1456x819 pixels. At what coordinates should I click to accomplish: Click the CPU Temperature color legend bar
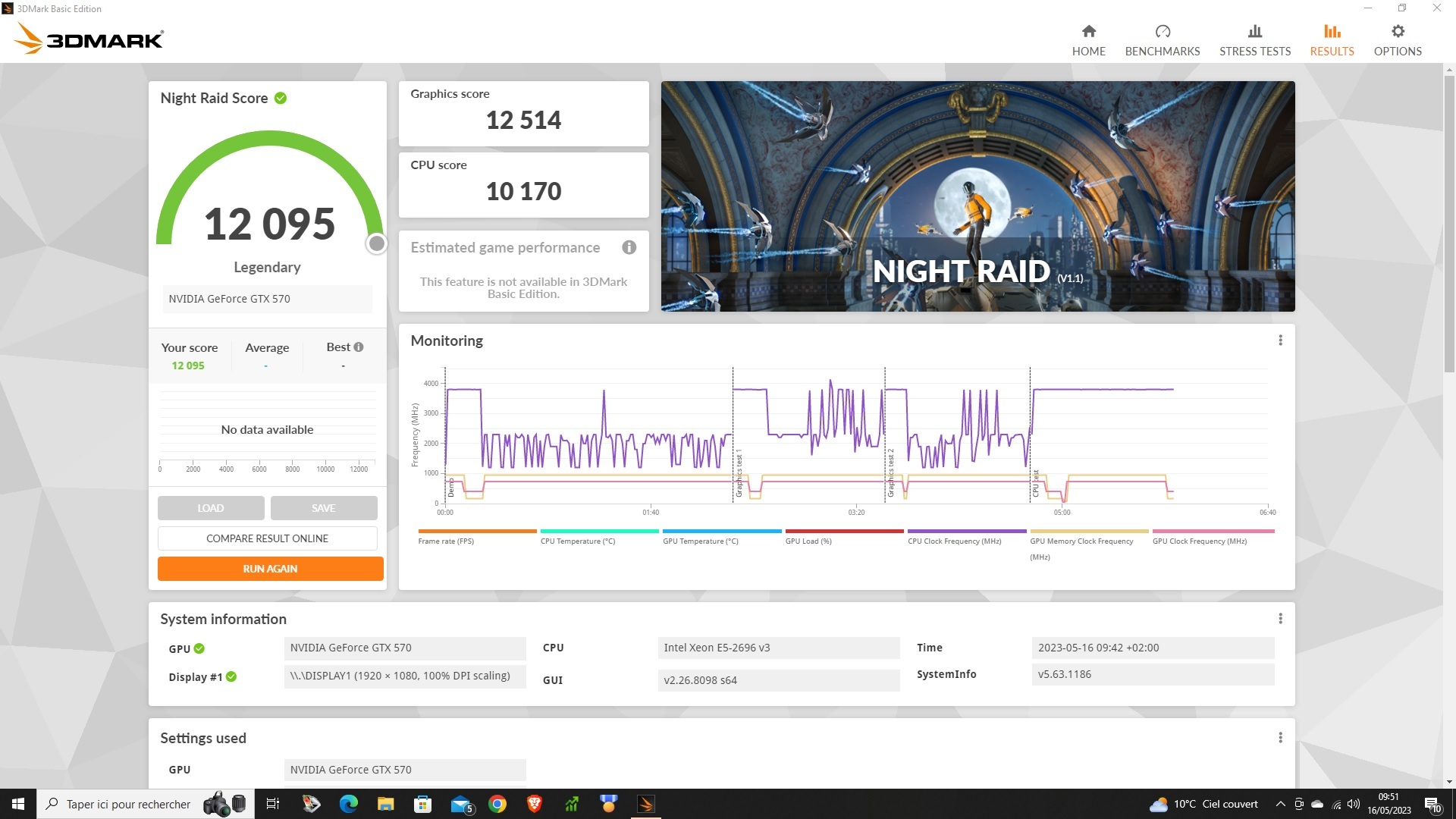pyautogui.click(x=599, y=532)
